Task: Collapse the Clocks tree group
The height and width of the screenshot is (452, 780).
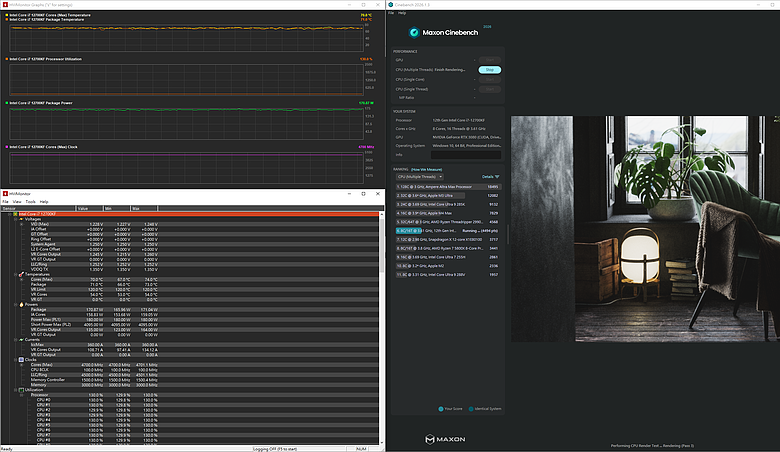Action: click(15, 360)
